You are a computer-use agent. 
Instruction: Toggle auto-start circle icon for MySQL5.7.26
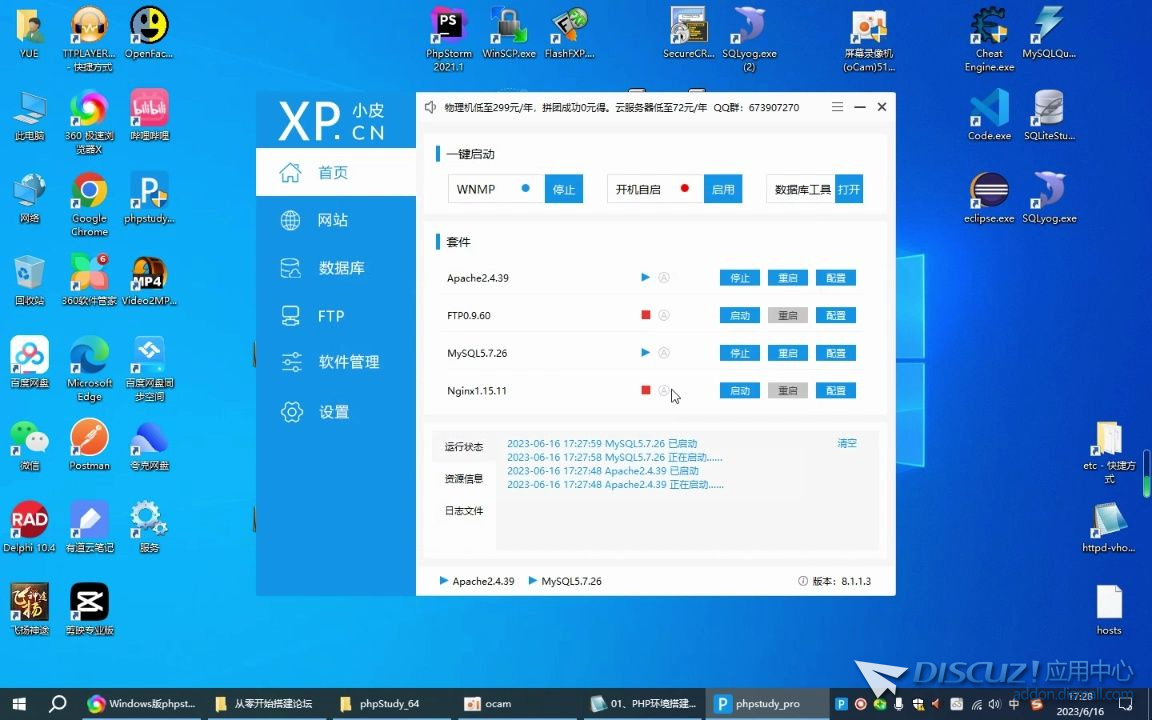[x=663, y=353]
